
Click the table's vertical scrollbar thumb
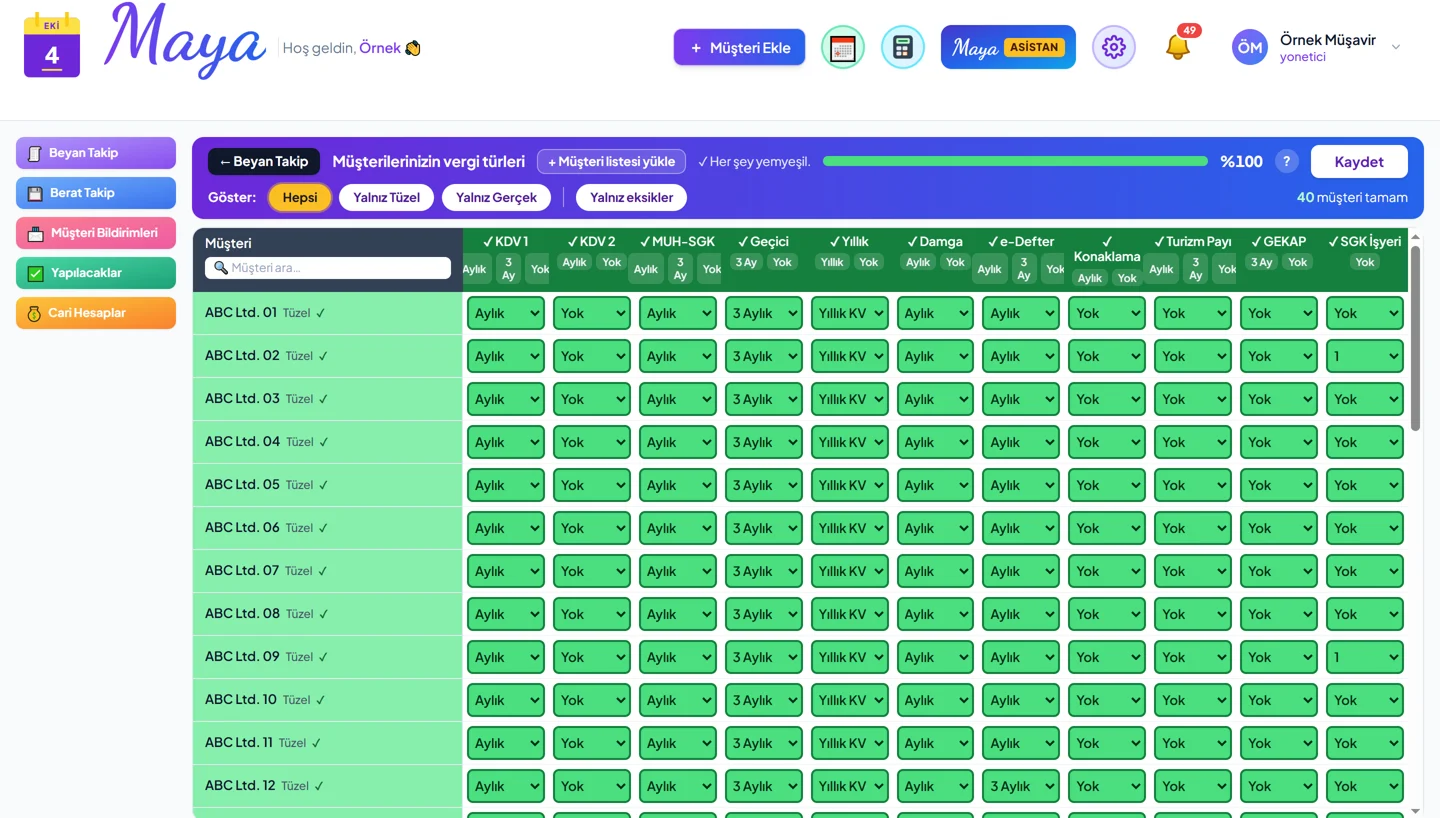(x=1415, y=338)
